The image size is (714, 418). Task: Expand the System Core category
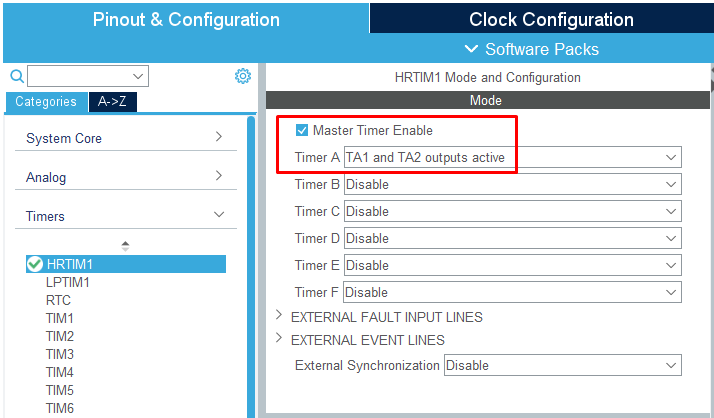pyautogui.click(x=125, y=138)
